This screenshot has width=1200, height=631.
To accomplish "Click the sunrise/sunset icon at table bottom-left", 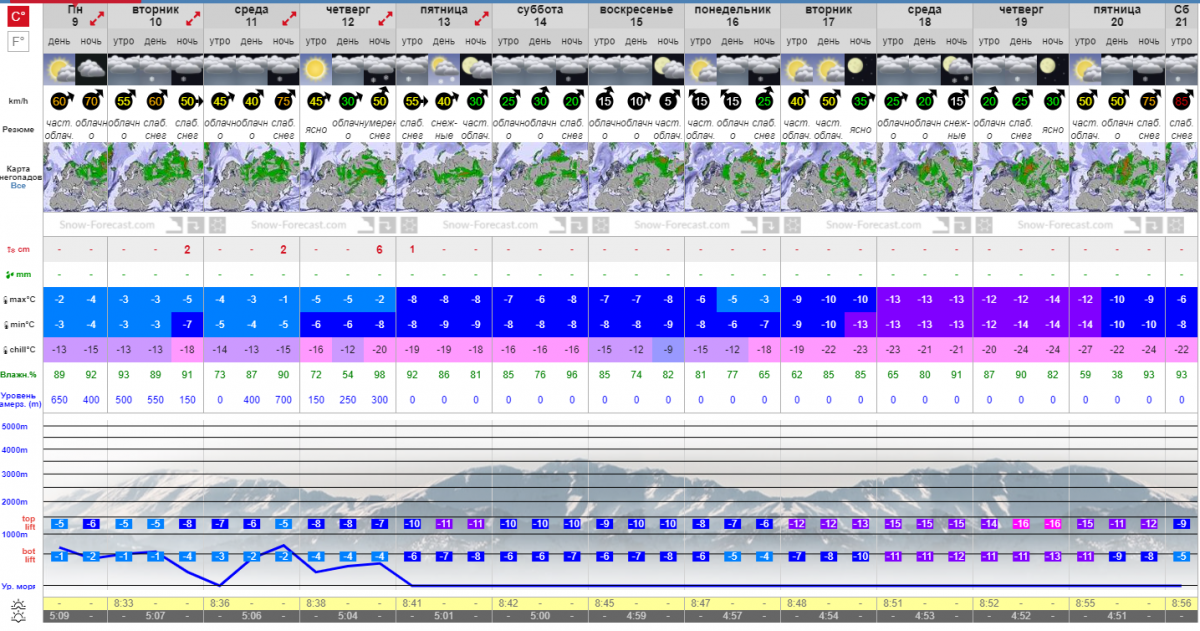I will [19, 611].
